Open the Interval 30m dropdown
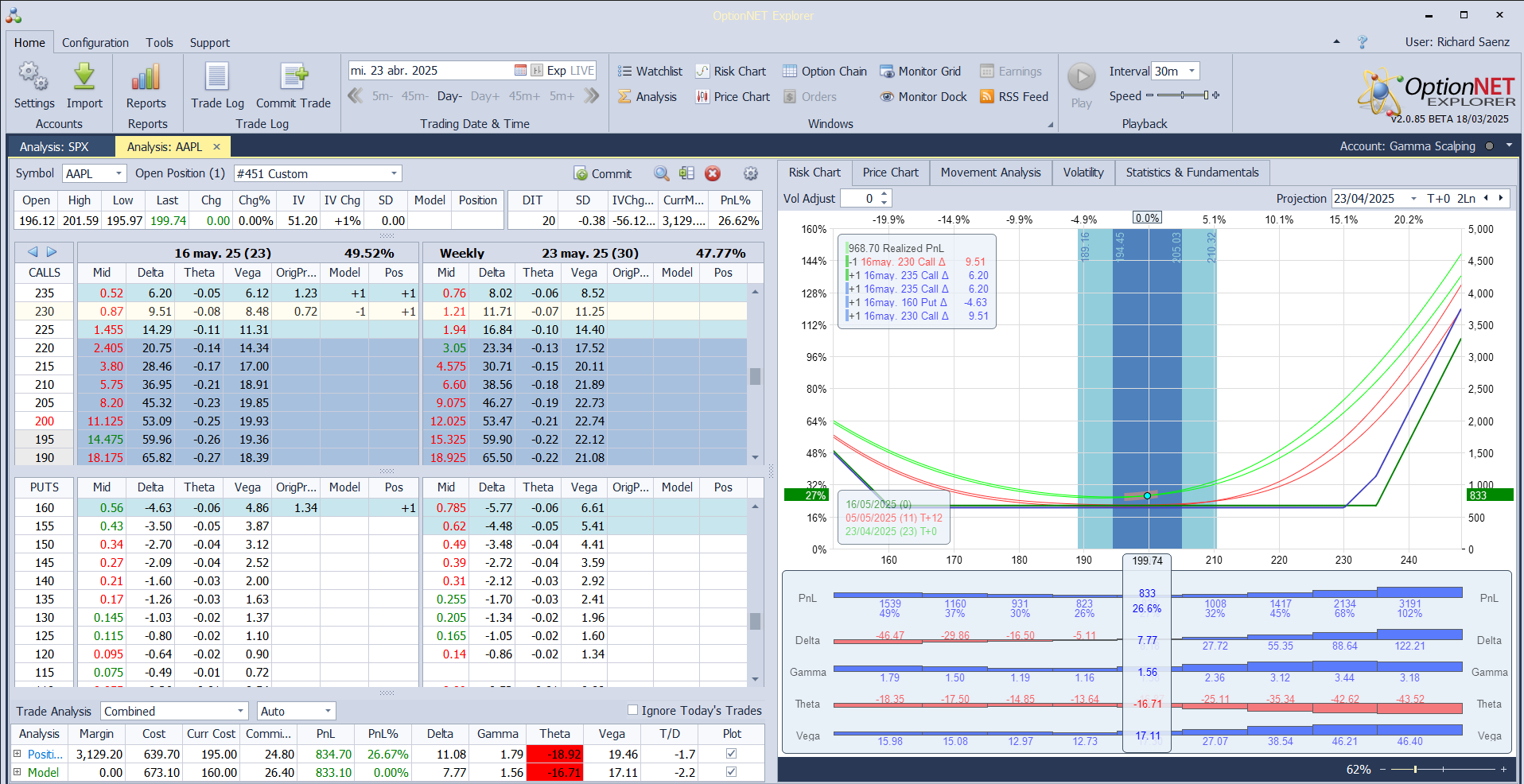 click(1192, 71)
